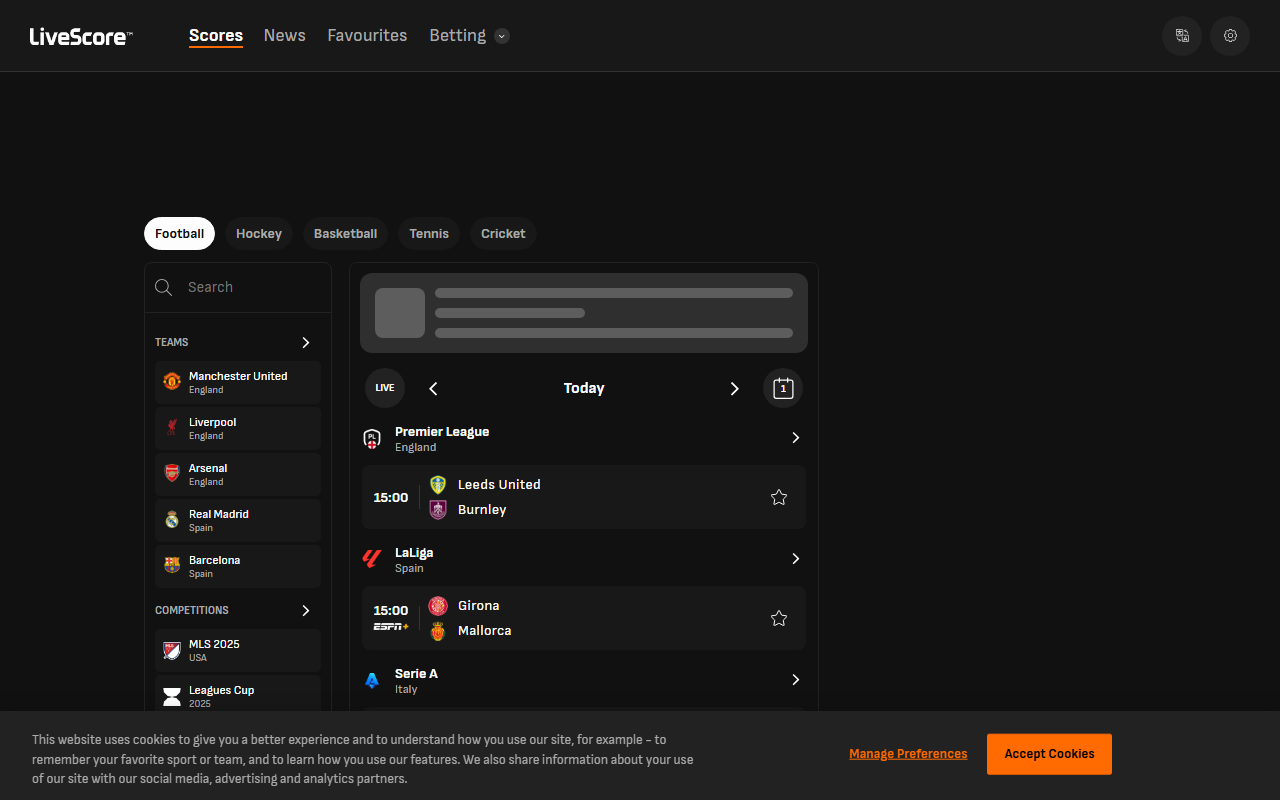This screenshot has width=1280, height=800.
Task: Click the Today date label
Action: point(584,388)
